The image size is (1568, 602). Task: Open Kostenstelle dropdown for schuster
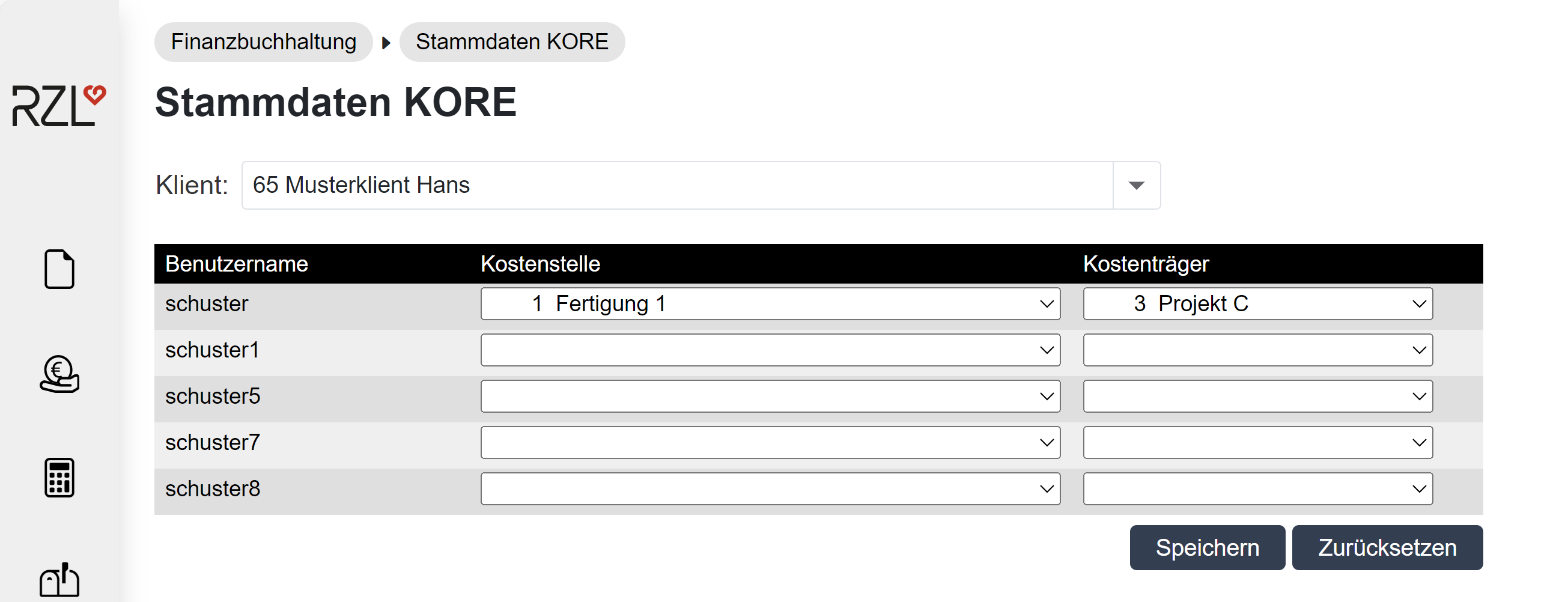point(770,304)
